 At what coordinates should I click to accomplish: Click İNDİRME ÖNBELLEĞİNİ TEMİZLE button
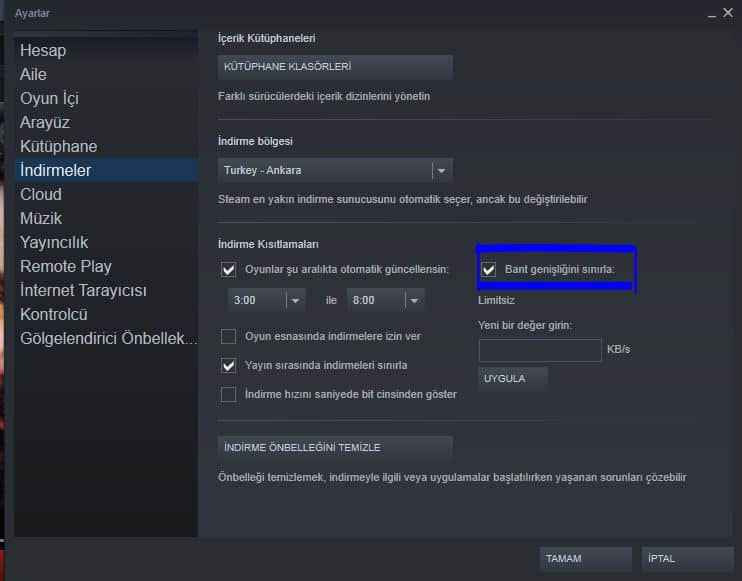335,448
